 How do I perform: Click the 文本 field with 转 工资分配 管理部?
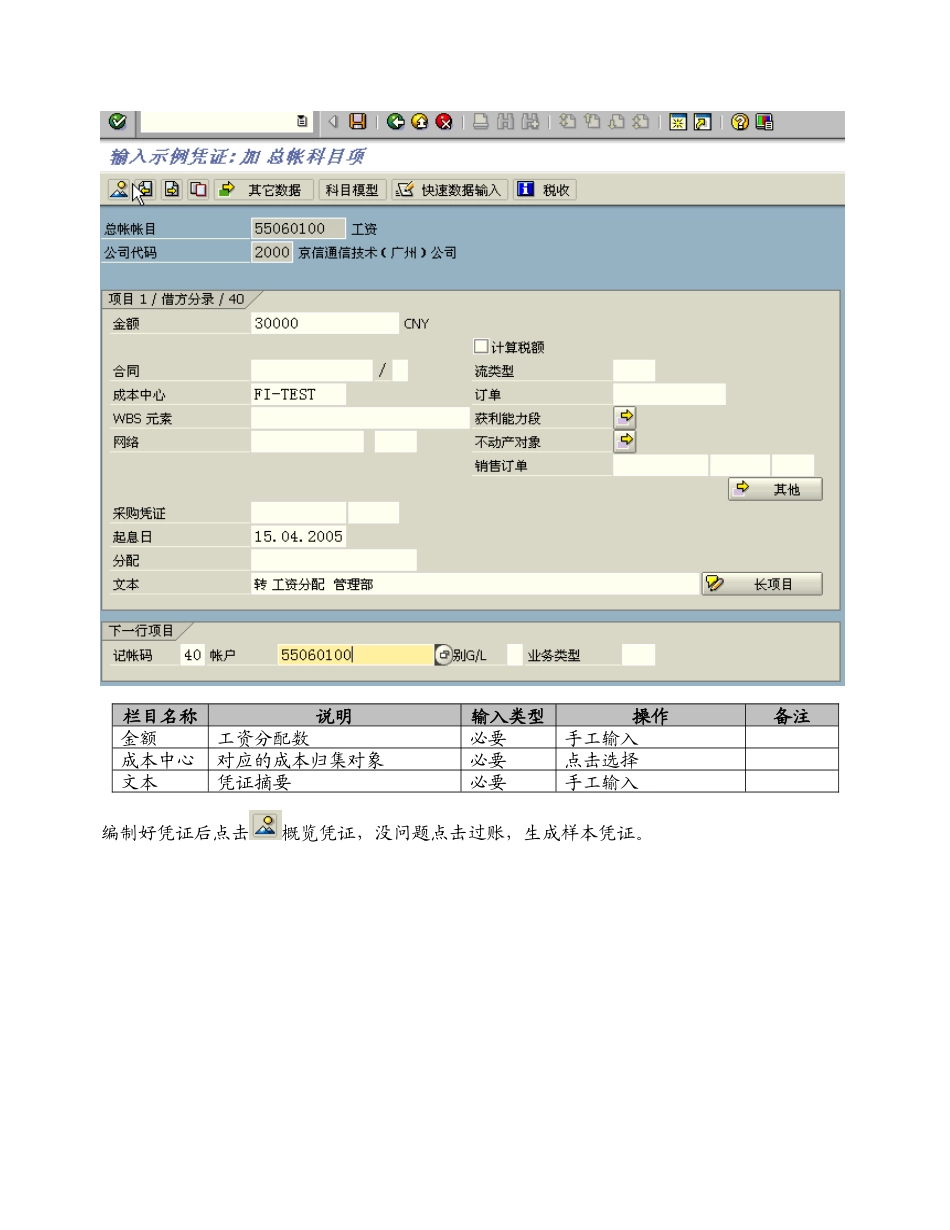click(x=475, y=584)
